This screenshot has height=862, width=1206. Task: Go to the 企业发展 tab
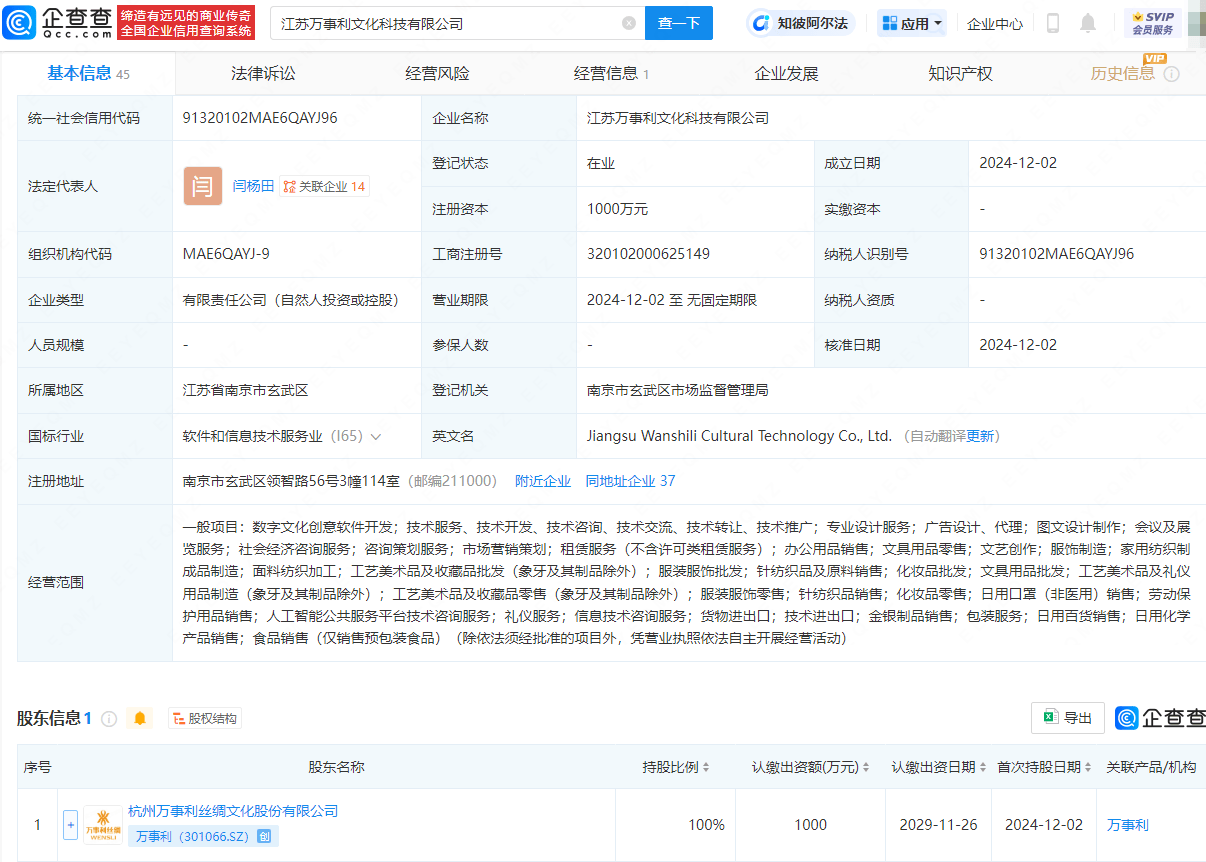[x=786, y=73]
